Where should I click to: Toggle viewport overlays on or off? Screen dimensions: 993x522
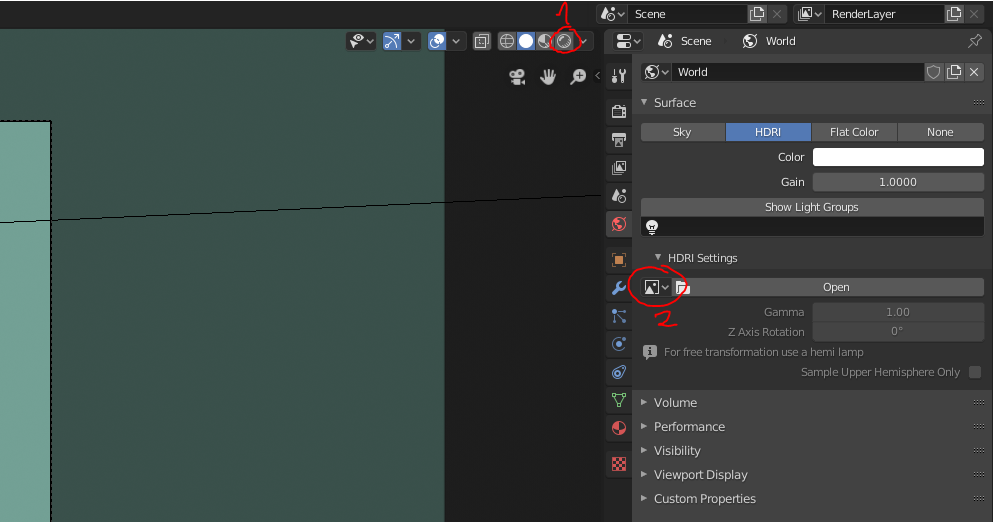[437, 41]
